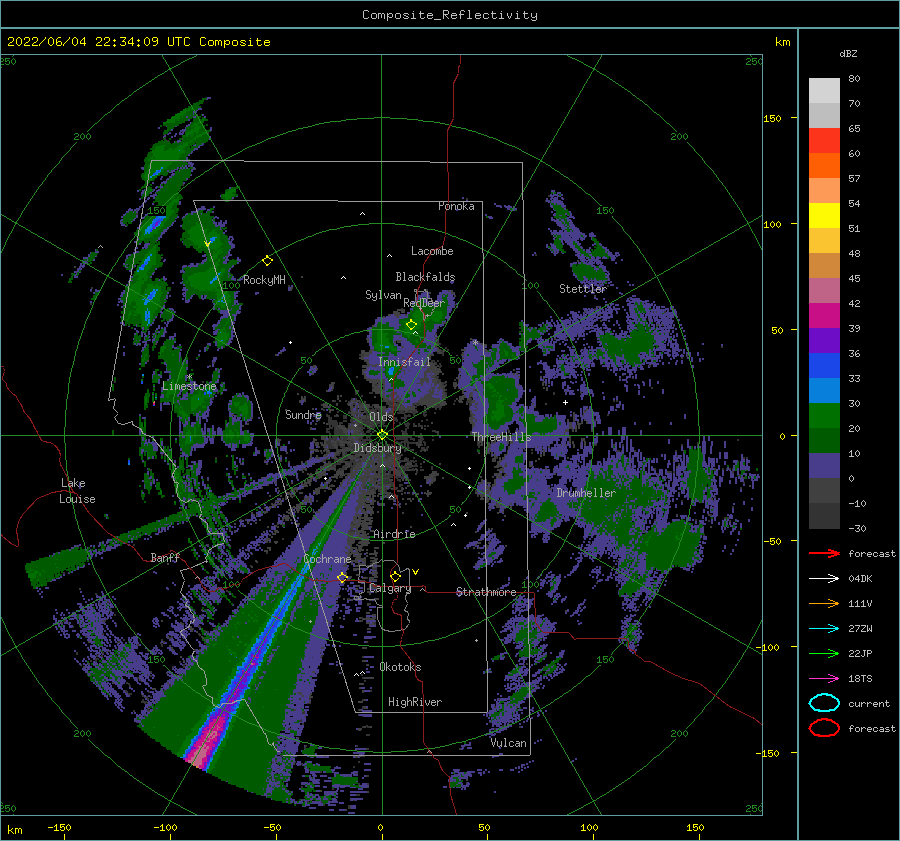Select the orange 111V arrow legend icon
The width and height of the screenshot is (900, 841).
tap(824, 603)
